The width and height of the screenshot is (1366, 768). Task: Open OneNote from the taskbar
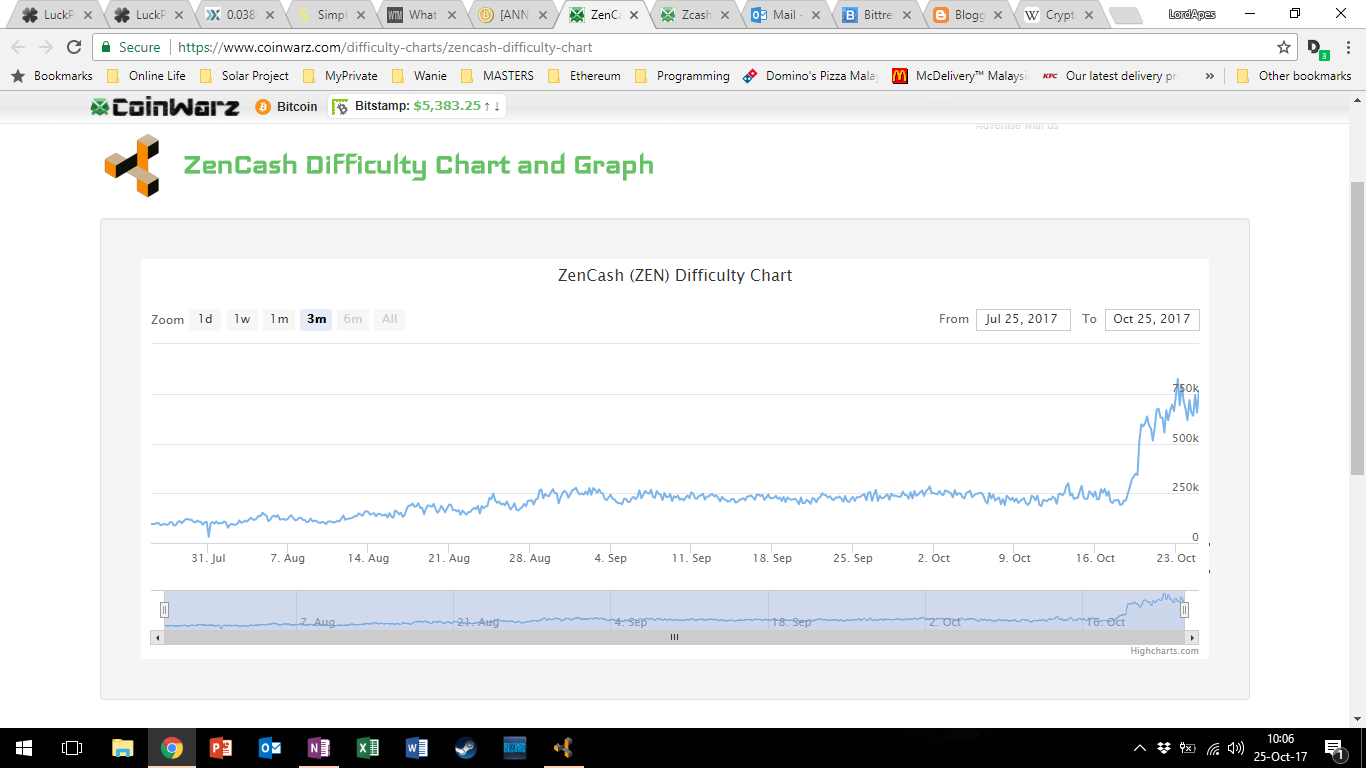click(x=319, y=747)
